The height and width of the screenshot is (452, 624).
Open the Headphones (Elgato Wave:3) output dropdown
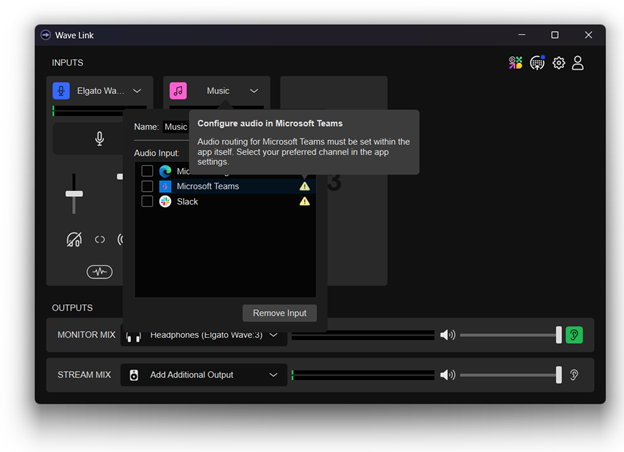coord(204,337)
